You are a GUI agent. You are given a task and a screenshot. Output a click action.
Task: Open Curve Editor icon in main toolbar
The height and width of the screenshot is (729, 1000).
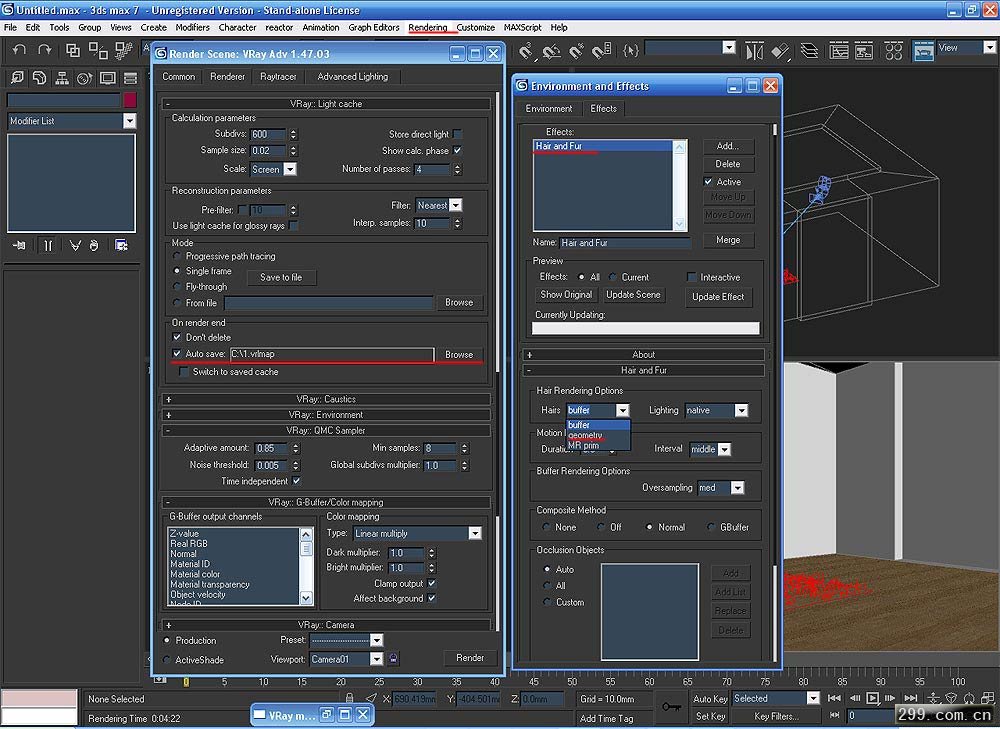pyautogui.click(x=839, y=51)
